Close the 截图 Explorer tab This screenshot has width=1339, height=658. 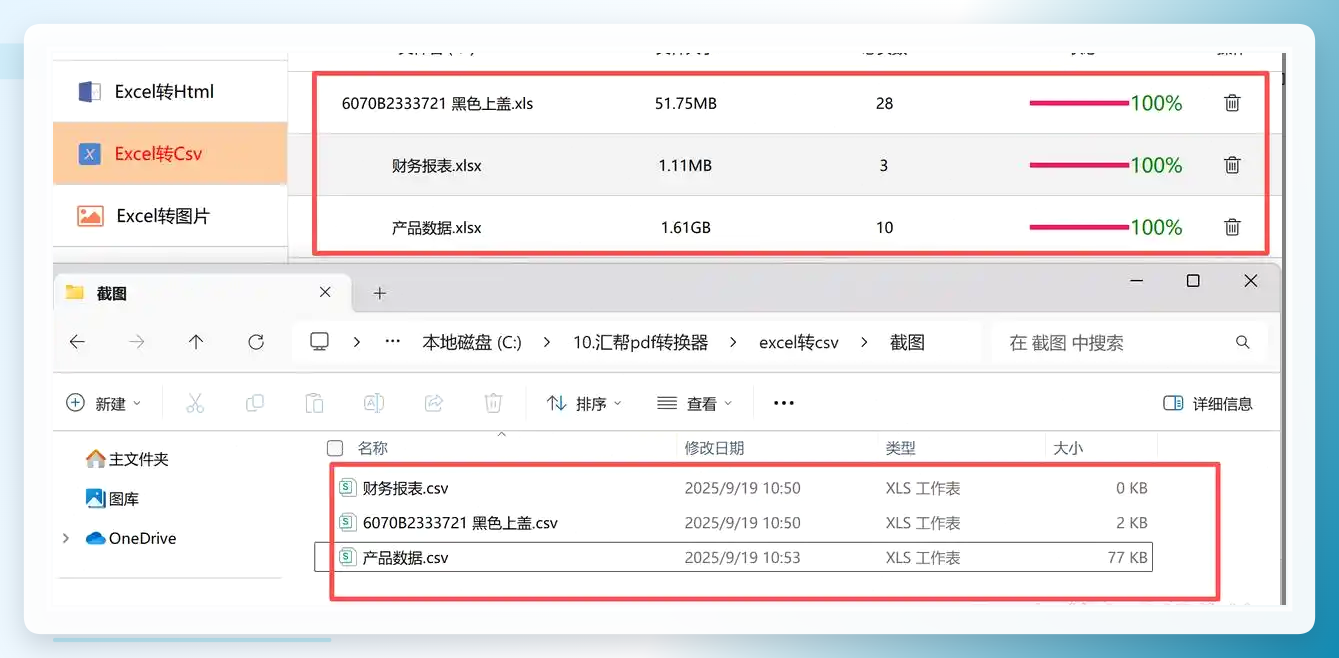click(325, 292)
